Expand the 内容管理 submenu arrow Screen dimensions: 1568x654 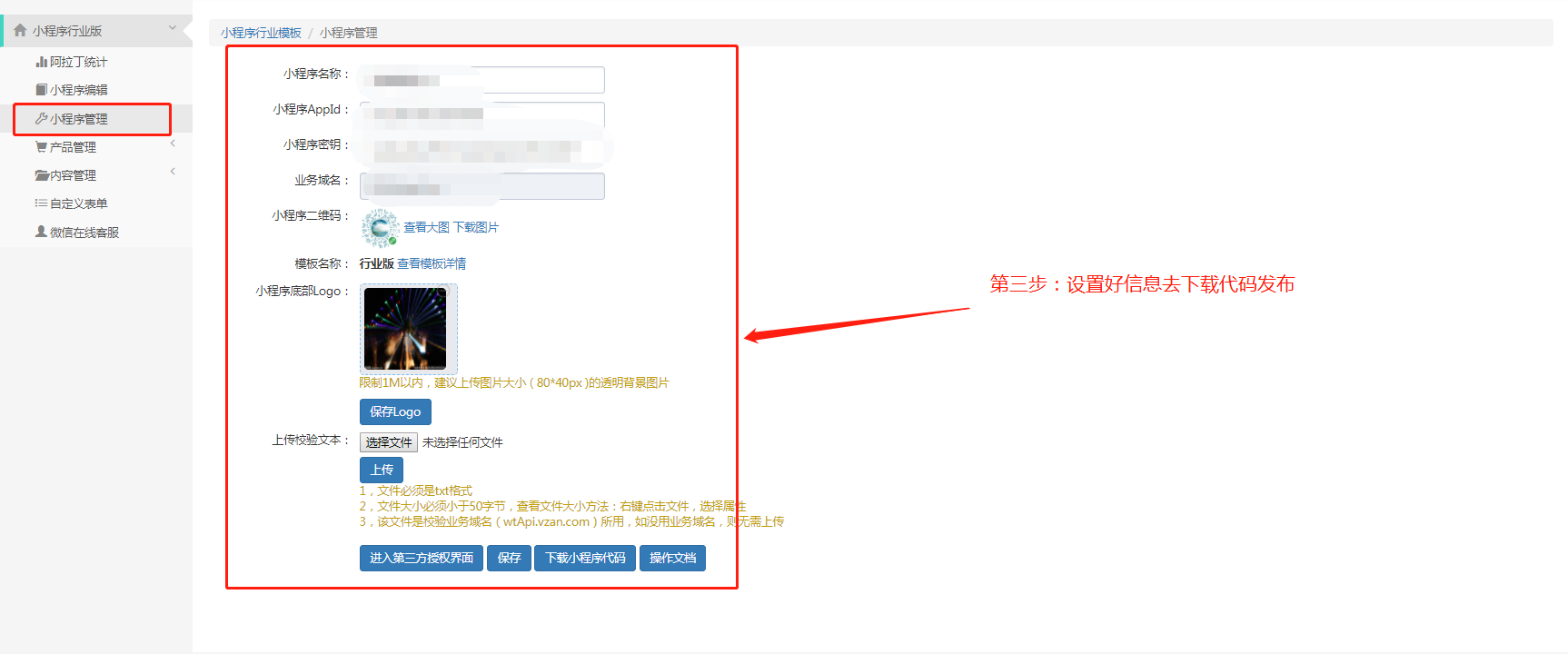coord(173,172)
